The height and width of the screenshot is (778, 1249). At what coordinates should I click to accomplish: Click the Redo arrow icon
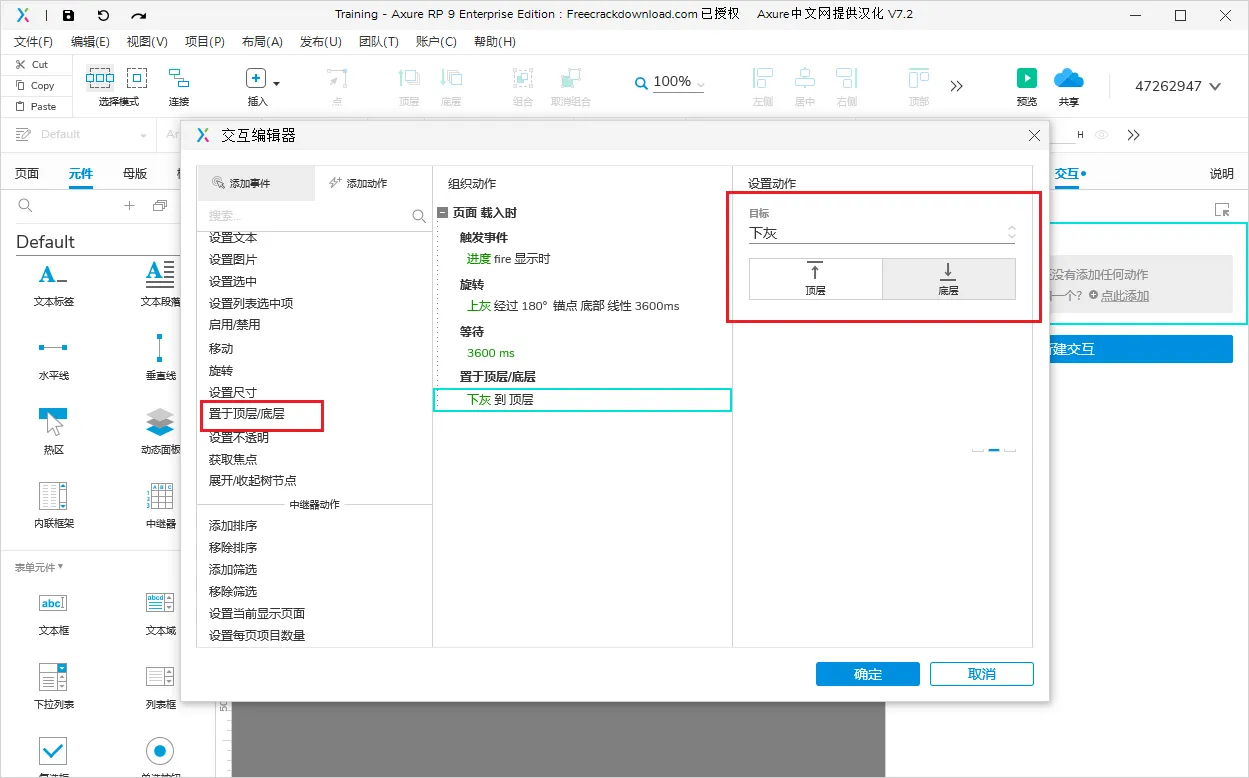tap(138, 15)
